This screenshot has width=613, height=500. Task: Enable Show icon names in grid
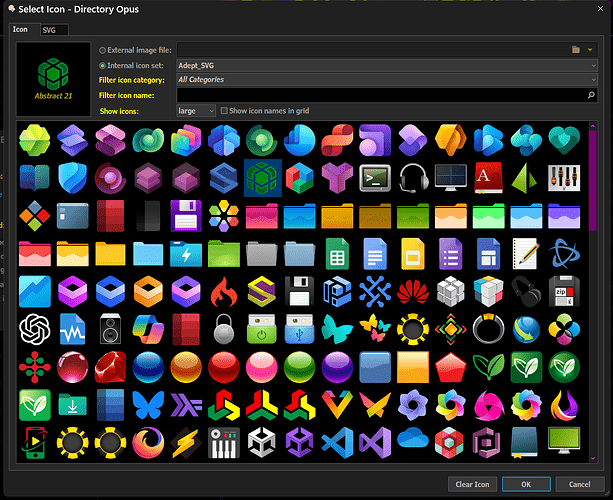click(224, 111)
